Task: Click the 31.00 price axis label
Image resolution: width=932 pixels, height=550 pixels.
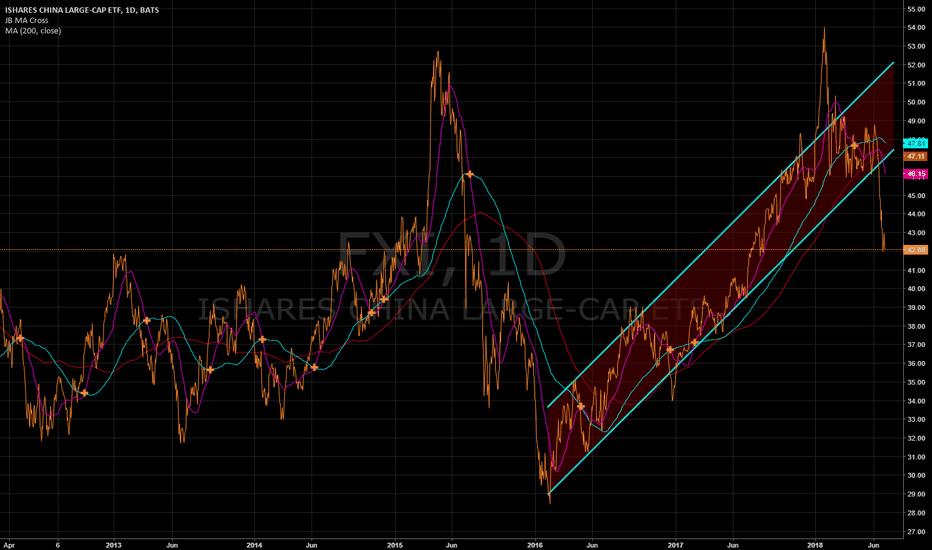Action: click(916, 457)
